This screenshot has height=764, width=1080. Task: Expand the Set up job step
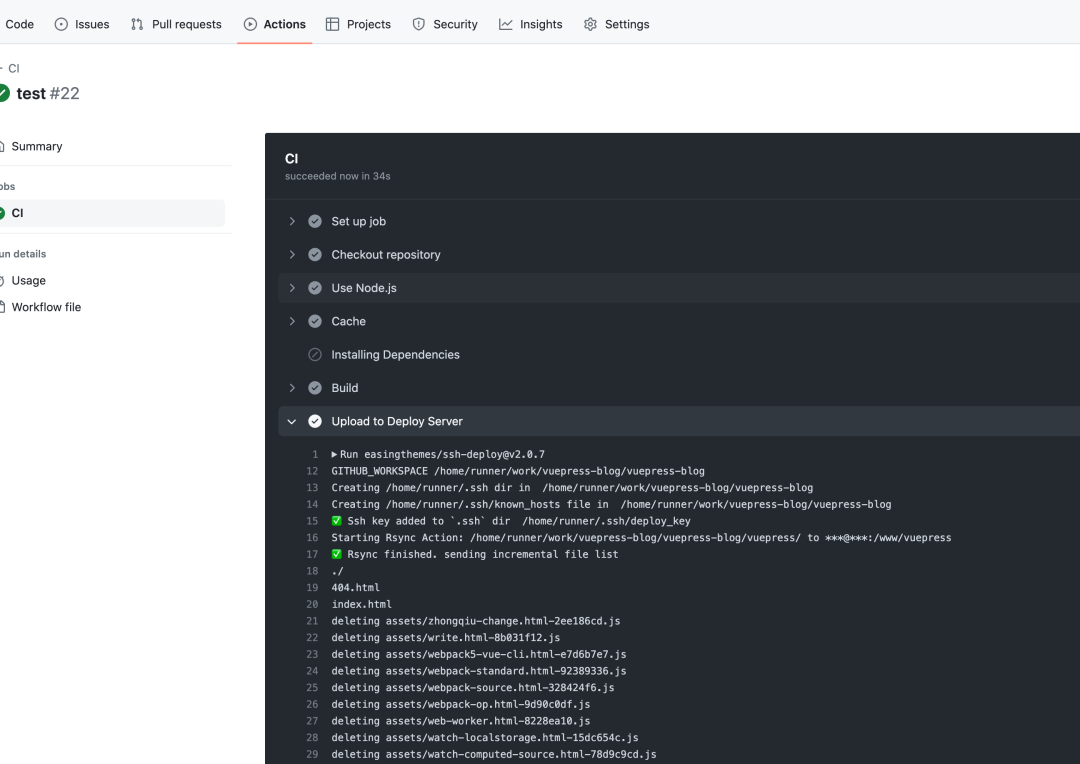(x=292, y=221)
